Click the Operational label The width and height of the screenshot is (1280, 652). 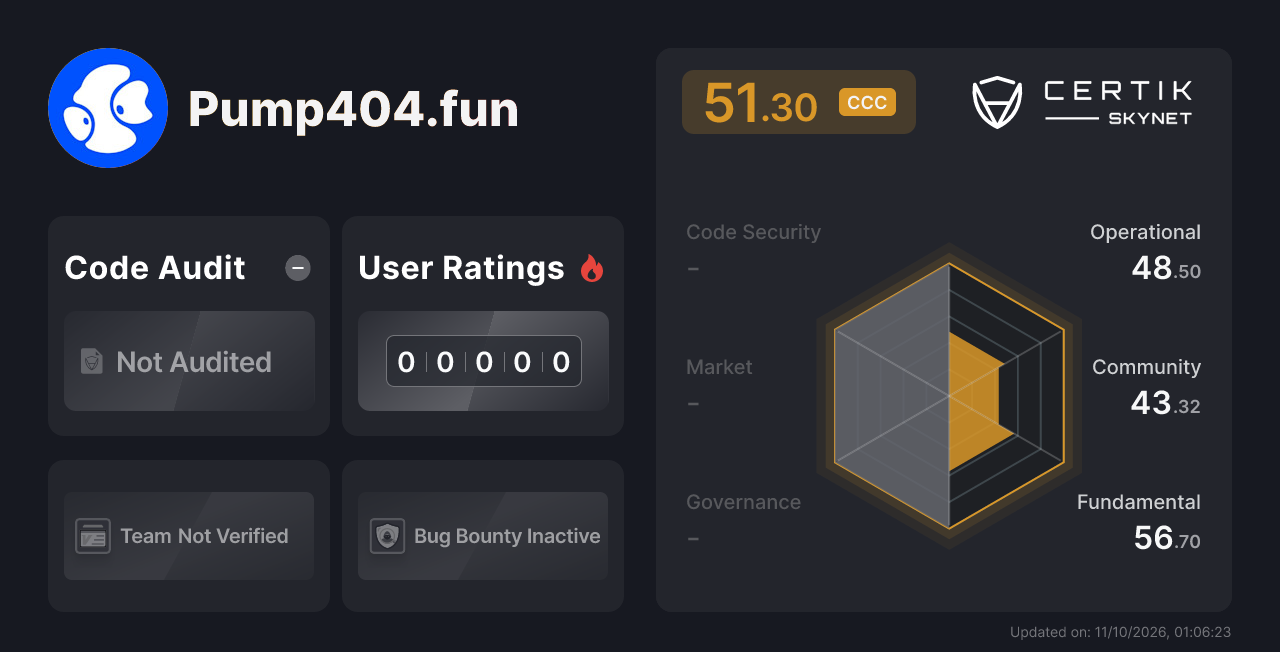(1145, 232)
